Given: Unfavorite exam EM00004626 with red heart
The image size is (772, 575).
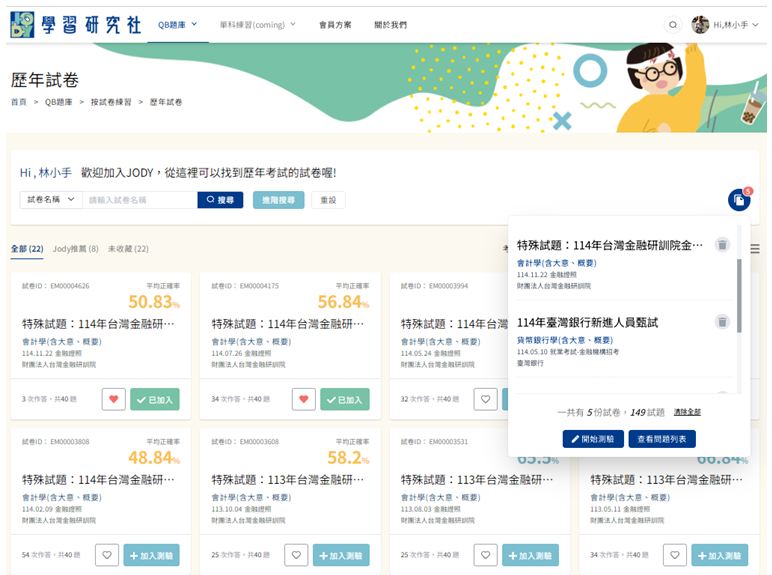Looking at the screenshot, I should [x=113, y=399].
